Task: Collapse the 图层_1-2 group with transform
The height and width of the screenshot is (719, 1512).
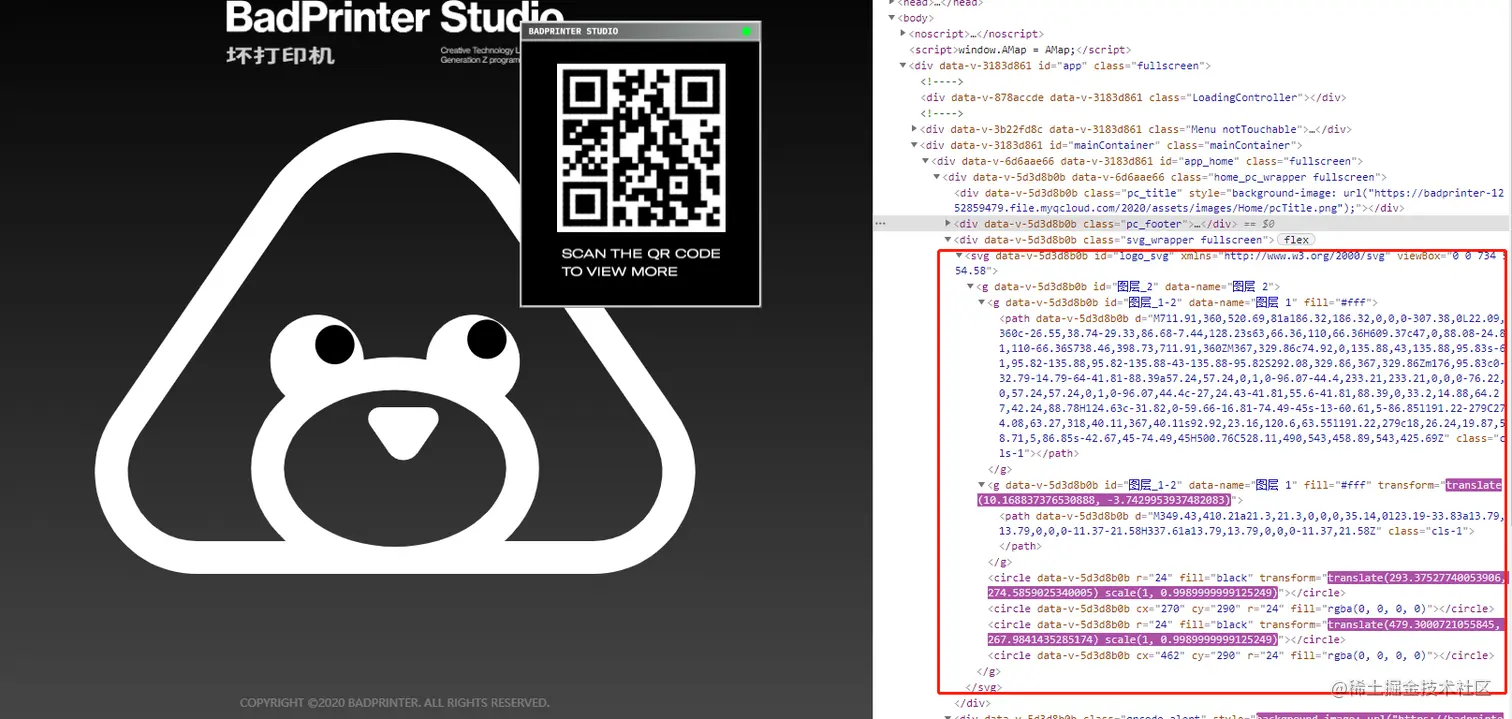Action: 981,485
